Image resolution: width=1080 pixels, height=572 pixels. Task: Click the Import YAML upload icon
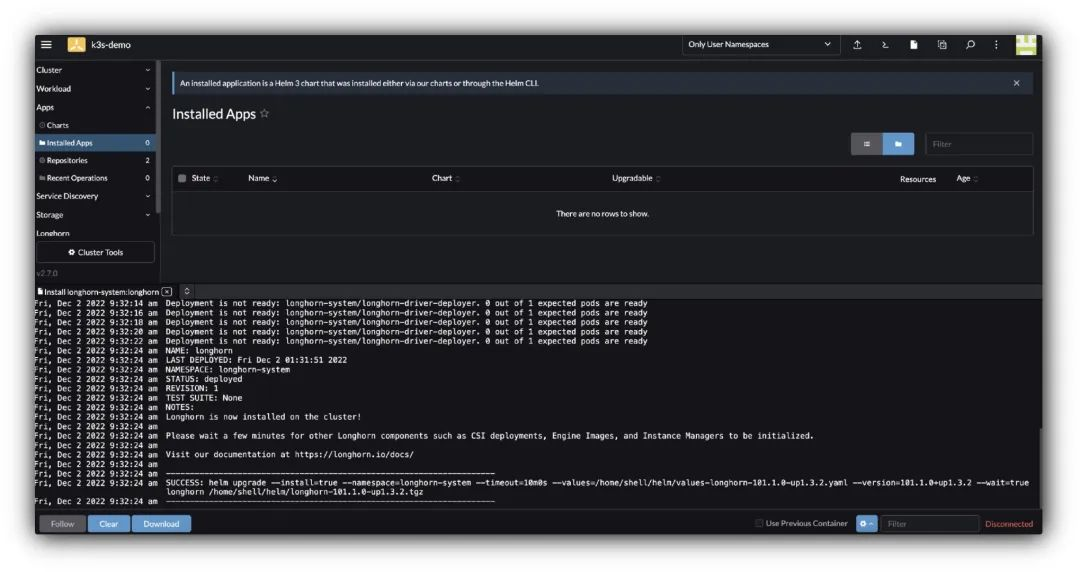click(857, 45)
